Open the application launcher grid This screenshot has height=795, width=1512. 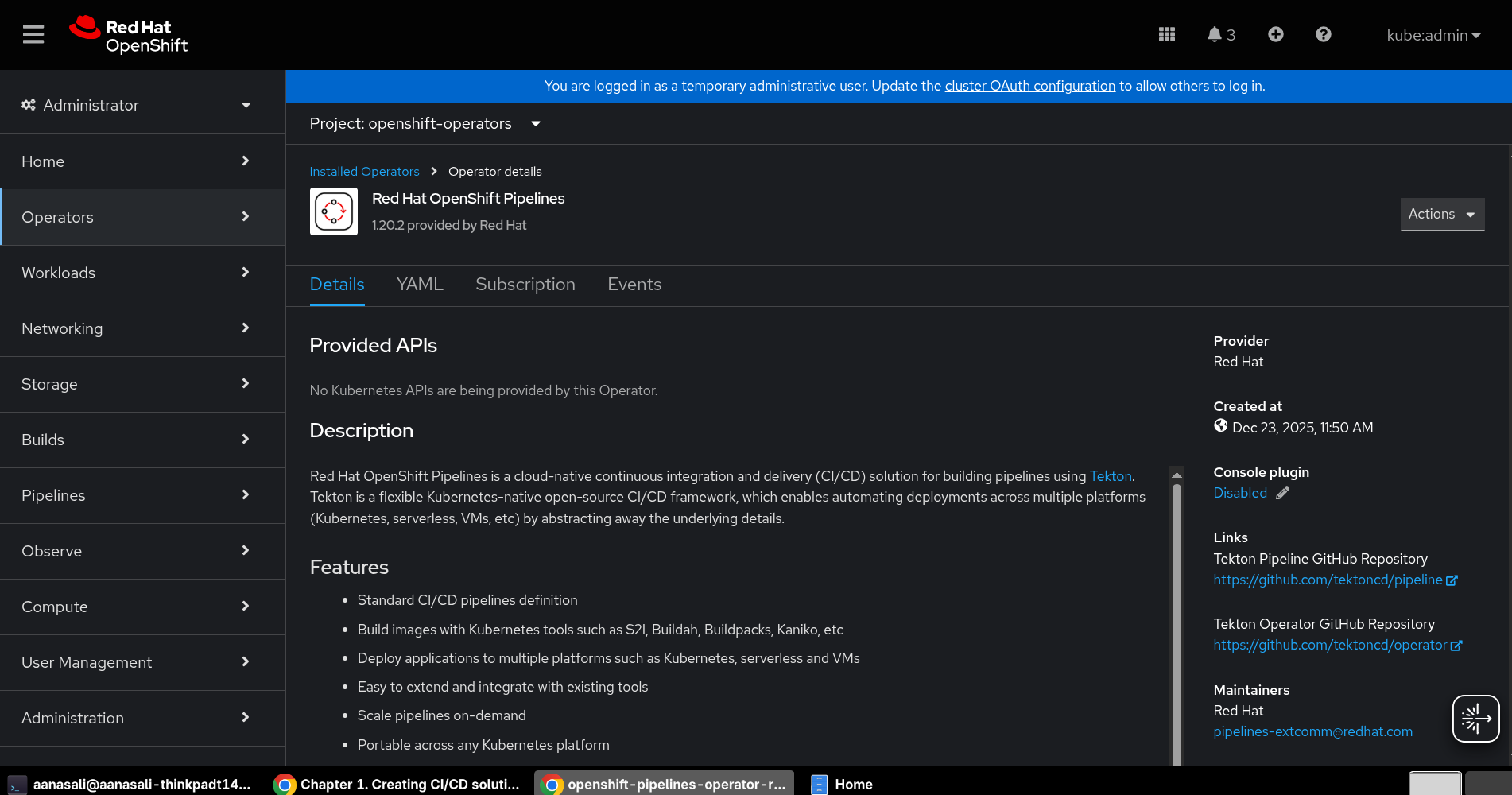point(1167,34)
